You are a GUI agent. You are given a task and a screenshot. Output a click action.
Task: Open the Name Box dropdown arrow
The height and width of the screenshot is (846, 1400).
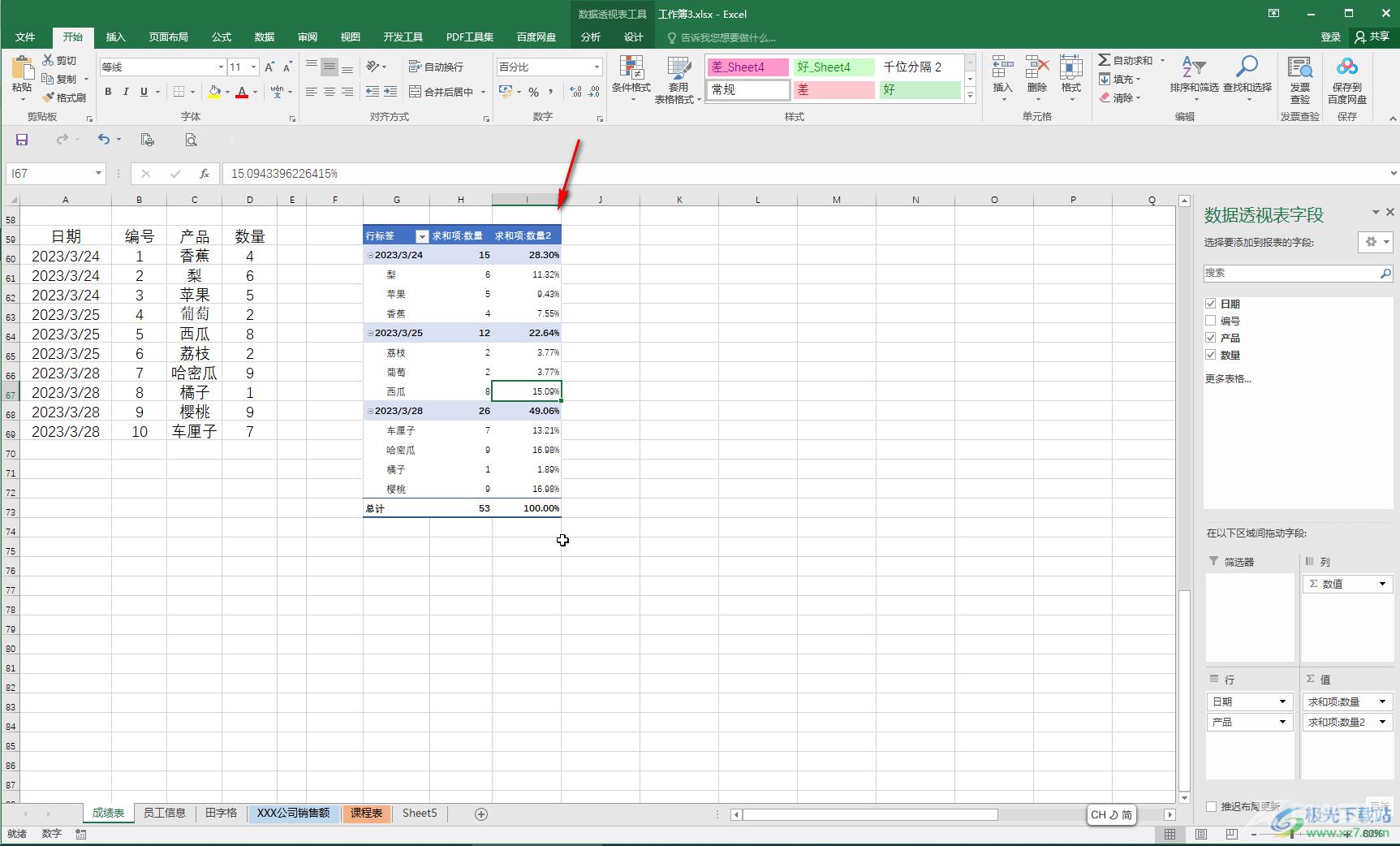(x=98, y=173)
